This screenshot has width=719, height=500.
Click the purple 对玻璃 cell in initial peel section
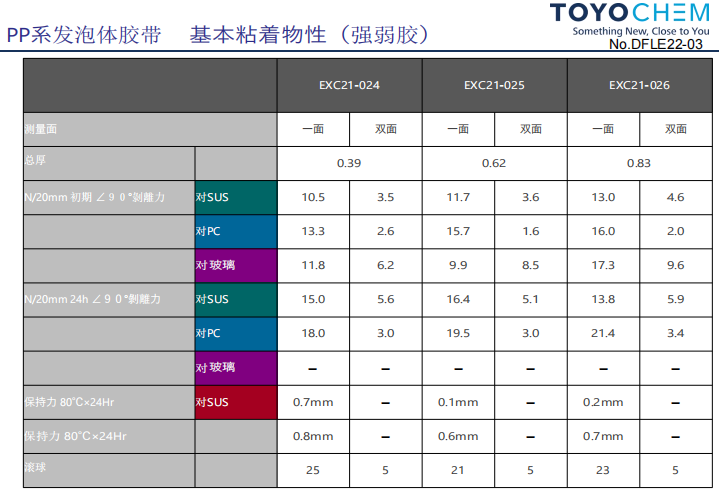236,265
